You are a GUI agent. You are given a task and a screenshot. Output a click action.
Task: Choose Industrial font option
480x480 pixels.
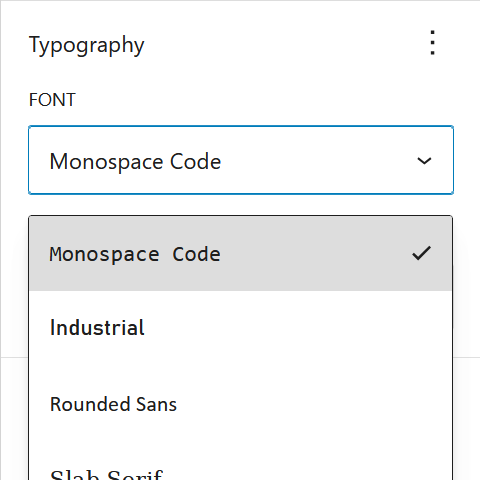[x=241, y=328]
